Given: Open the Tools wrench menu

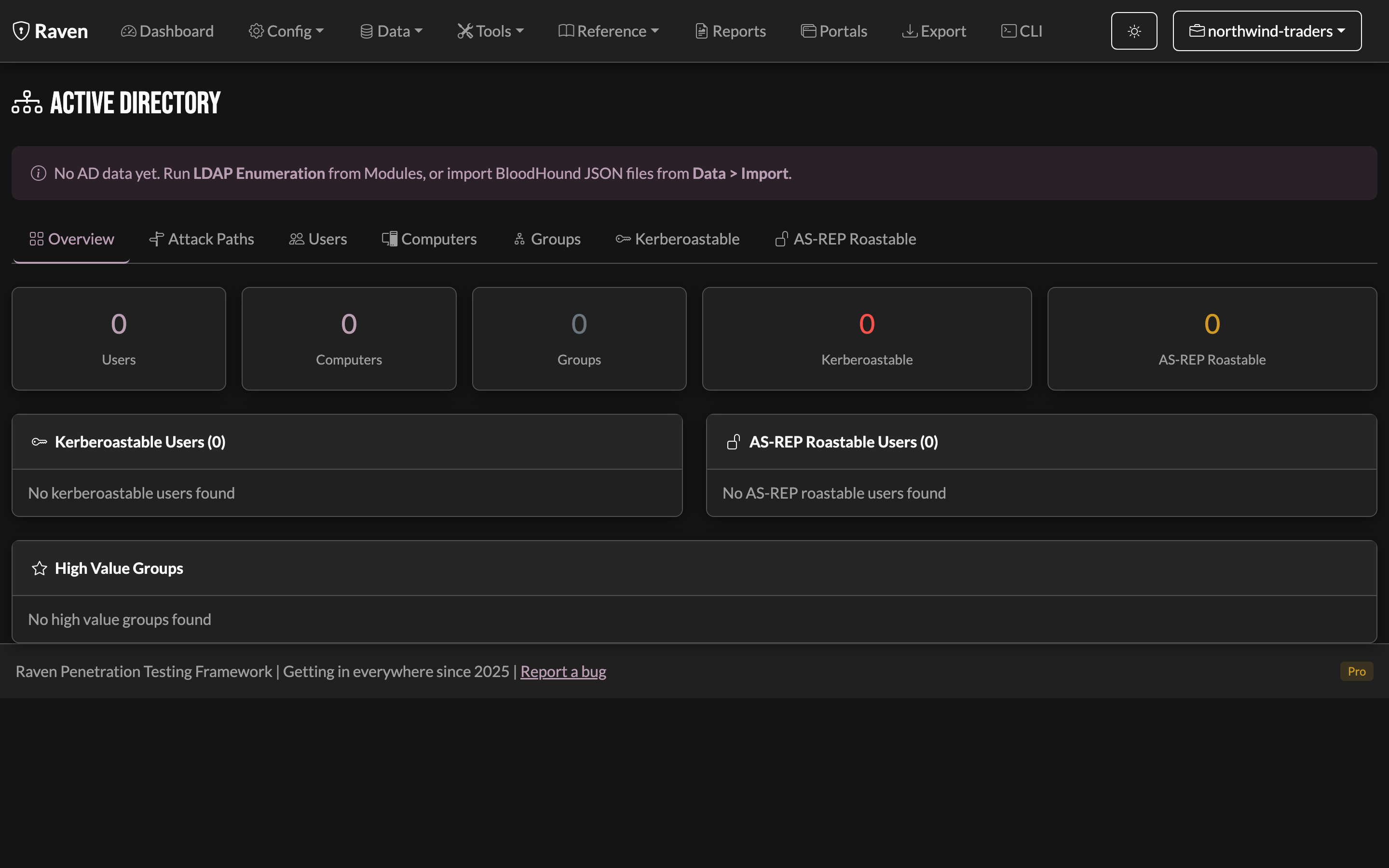Looking at the screenshot, I should click(490, 31).
